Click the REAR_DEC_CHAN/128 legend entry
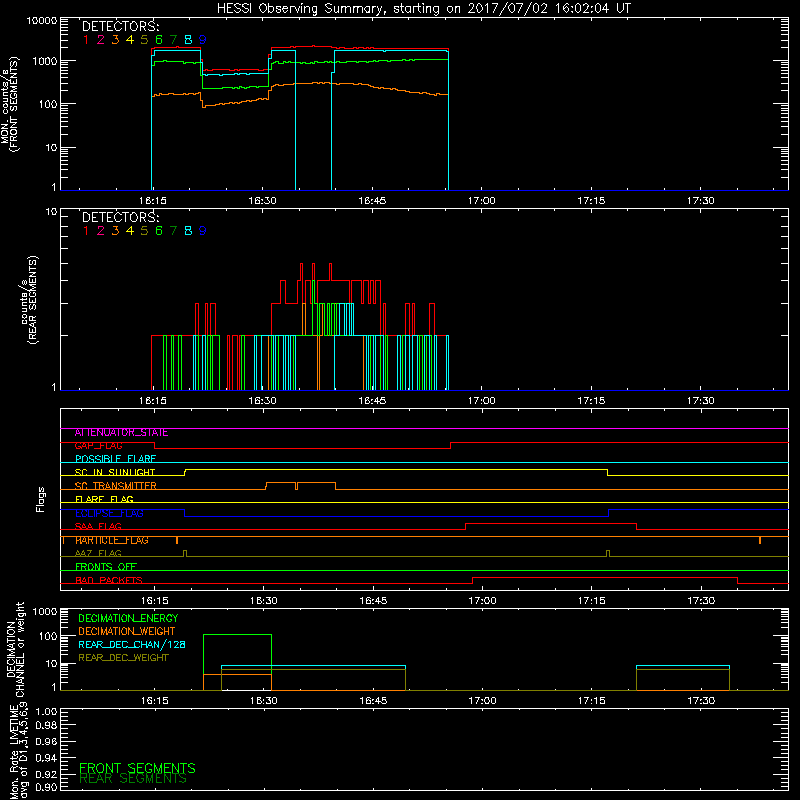 [132, 644]
